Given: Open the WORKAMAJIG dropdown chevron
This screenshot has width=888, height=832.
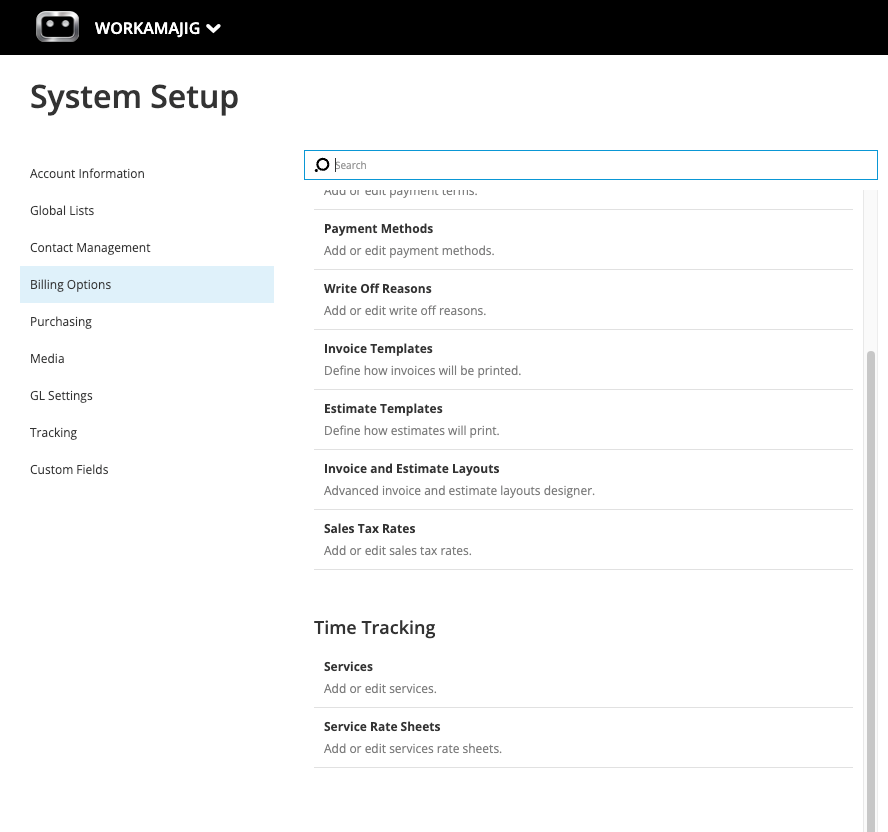Looking at the screenshot, I should 214,28.
